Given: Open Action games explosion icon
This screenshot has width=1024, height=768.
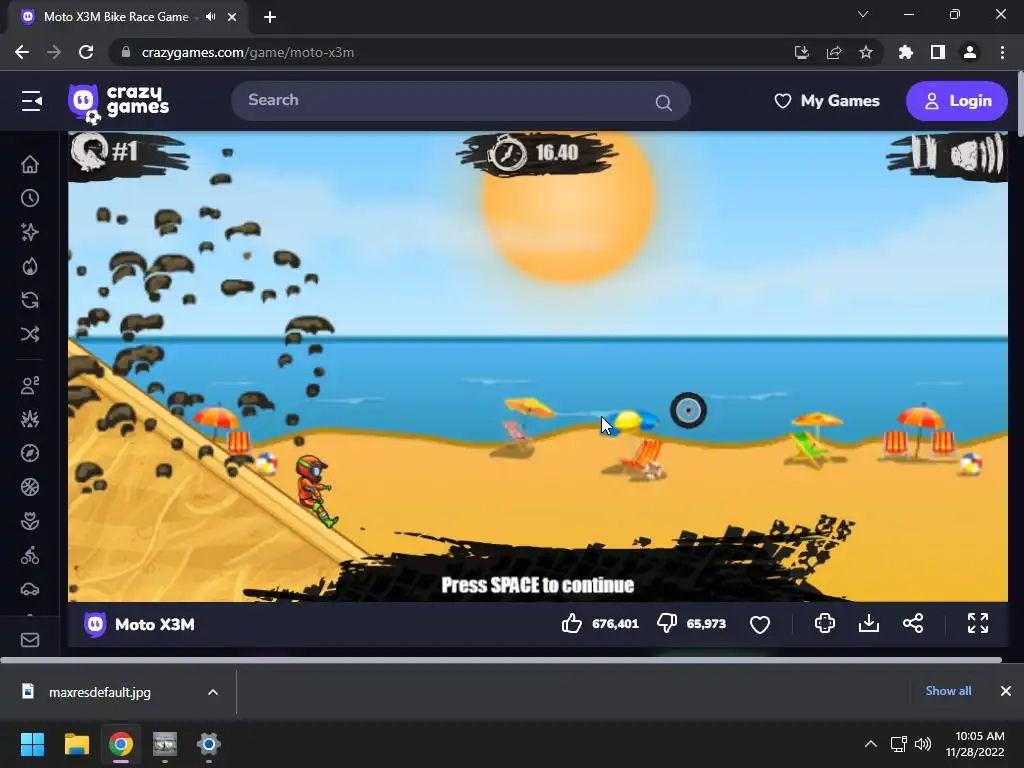Looking at the screenshot, I should [30, 419].
